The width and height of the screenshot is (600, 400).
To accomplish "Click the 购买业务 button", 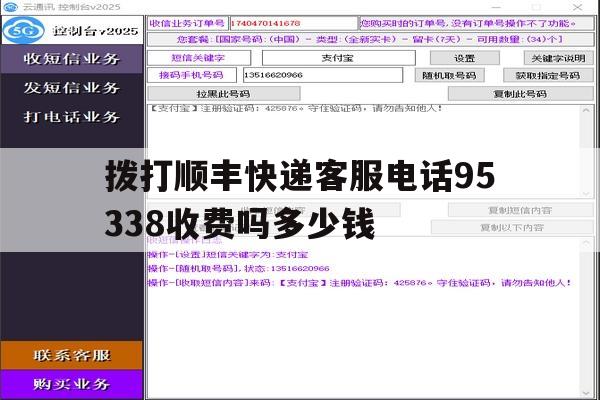I will click(x=72, y=384).
